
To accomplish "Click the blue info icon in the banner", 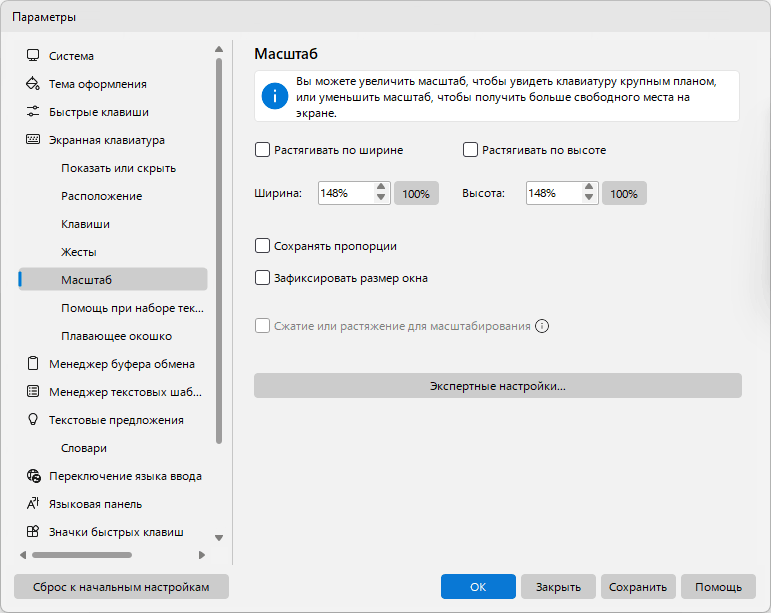I will click(274, 96).
